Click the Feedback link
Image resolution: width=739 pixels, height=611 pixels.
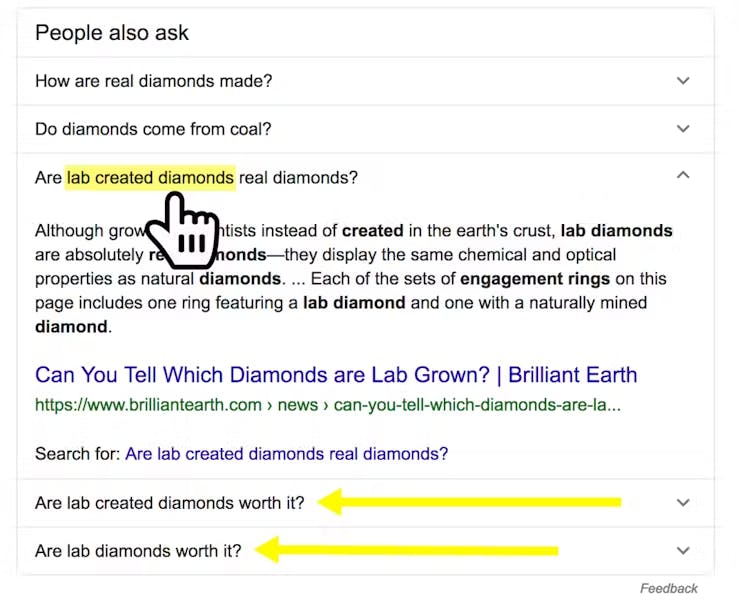(669, 588)
